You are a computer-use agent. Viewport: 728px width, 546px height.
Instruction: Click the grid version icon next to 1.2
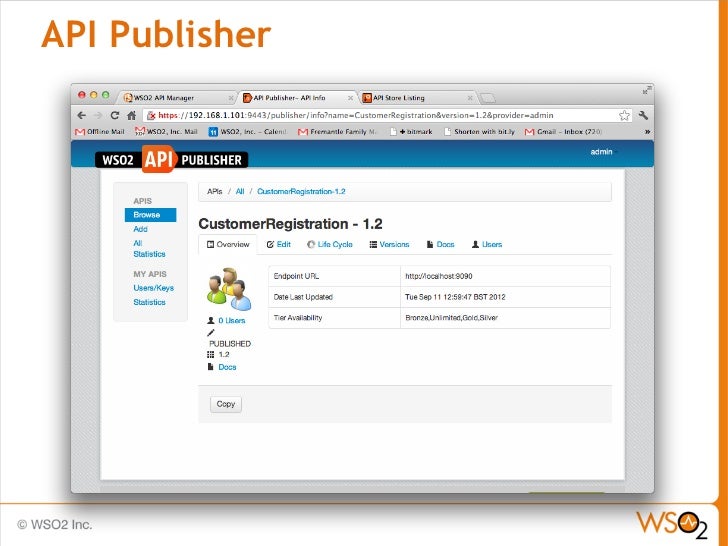210,354
